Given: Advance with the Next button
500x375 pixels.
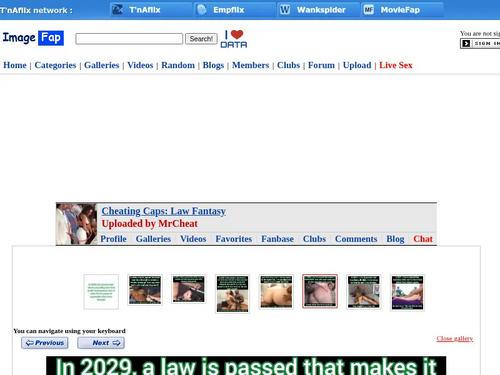Looking at the screenshot, I should click(x=101, y=343).
